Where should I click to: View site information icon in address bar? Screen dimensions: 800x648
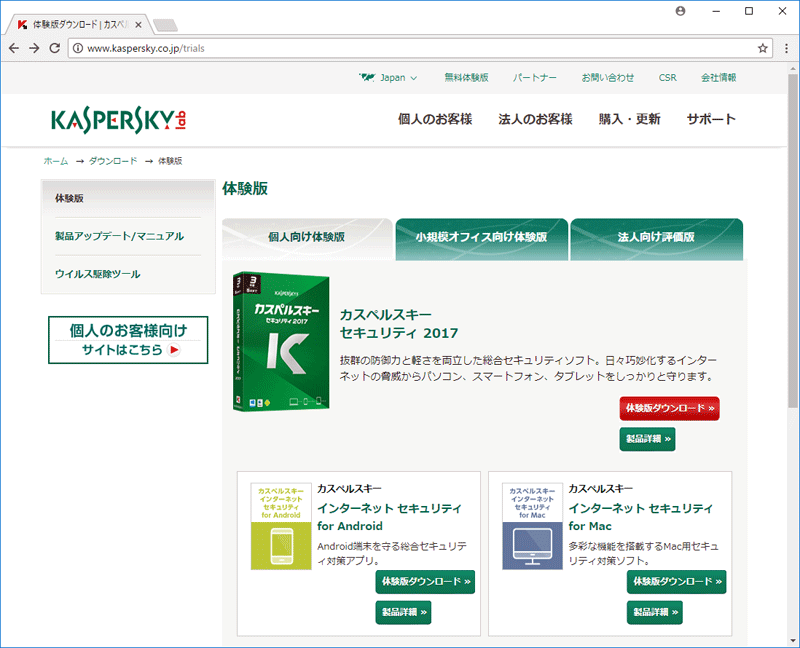[78, 48]
